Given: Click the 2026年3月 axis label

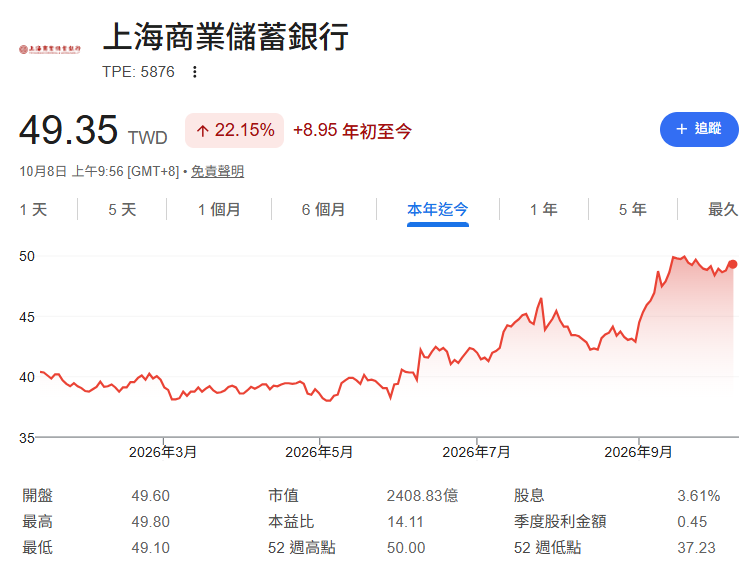Looking at the screenshot, I should click(x=163, y=452).
